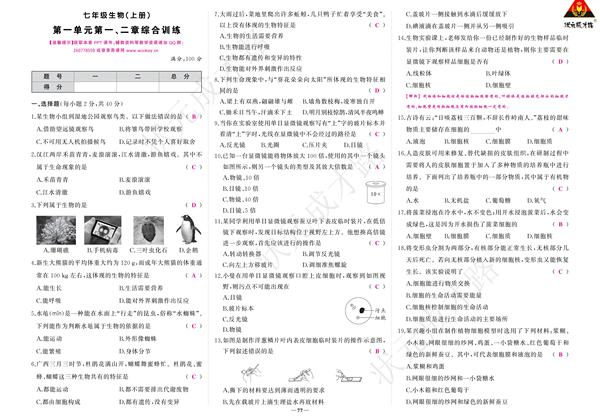Select option "B.玻片标本" in question 12
600x420 pixels.
click(x=238, y=308)
